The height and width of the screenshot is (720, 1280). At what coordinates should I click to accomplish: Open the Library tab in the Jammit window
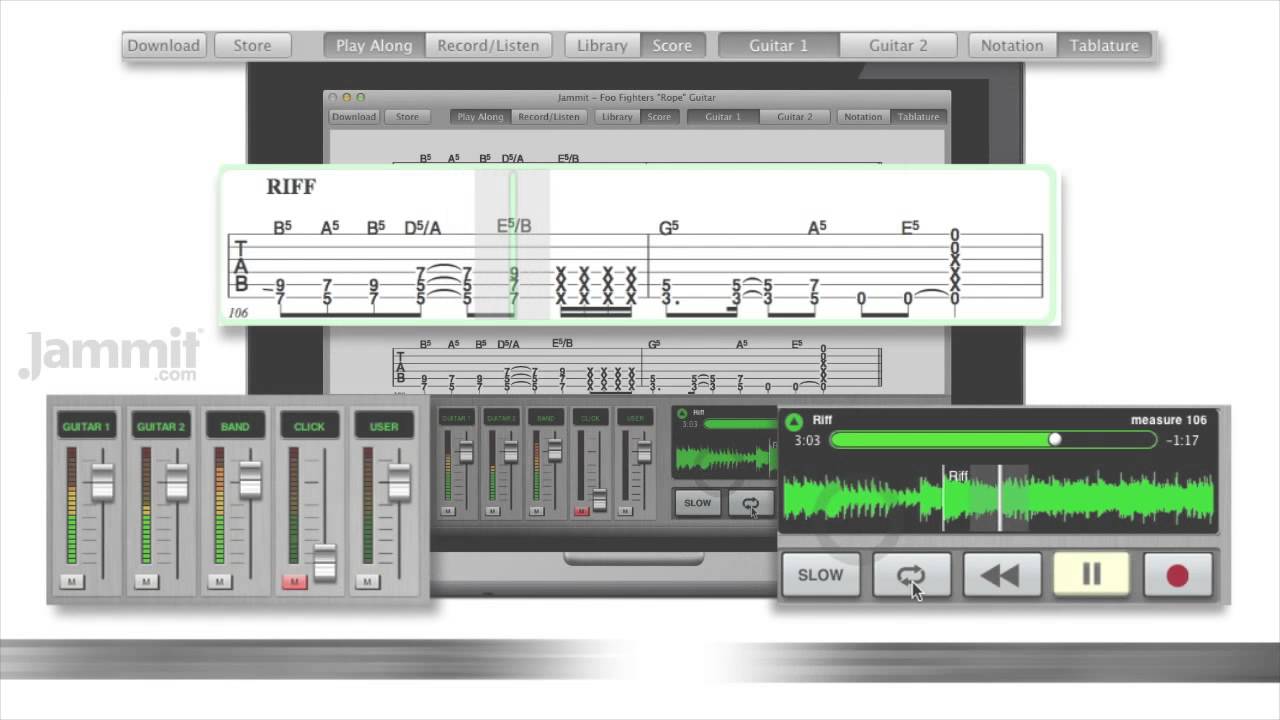617,117
